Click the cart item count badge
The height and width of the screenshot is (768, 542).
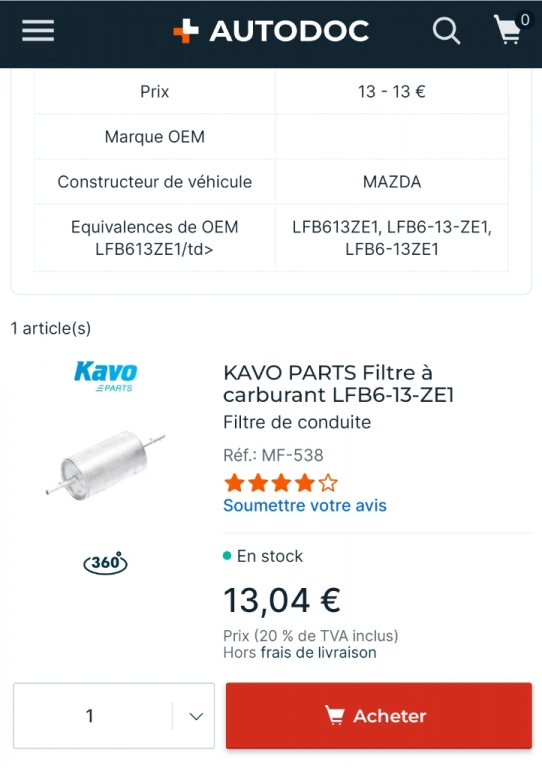pyautogui.click(x=525, y=20)
